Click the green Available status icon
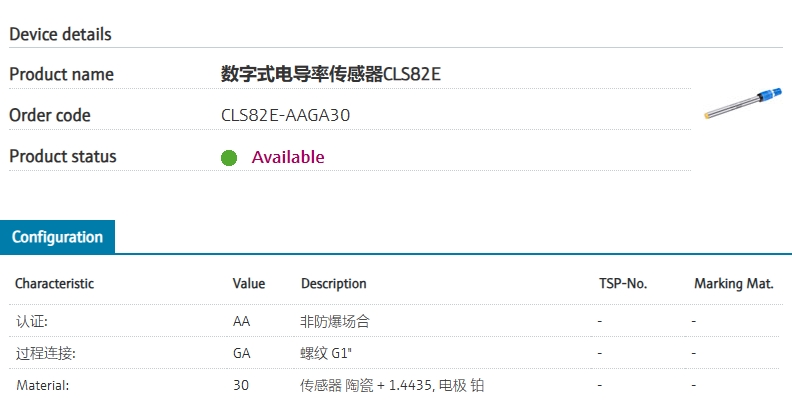The height and width of the screenshot is (411, 792). pyautogui.click(x=229, y=158)
